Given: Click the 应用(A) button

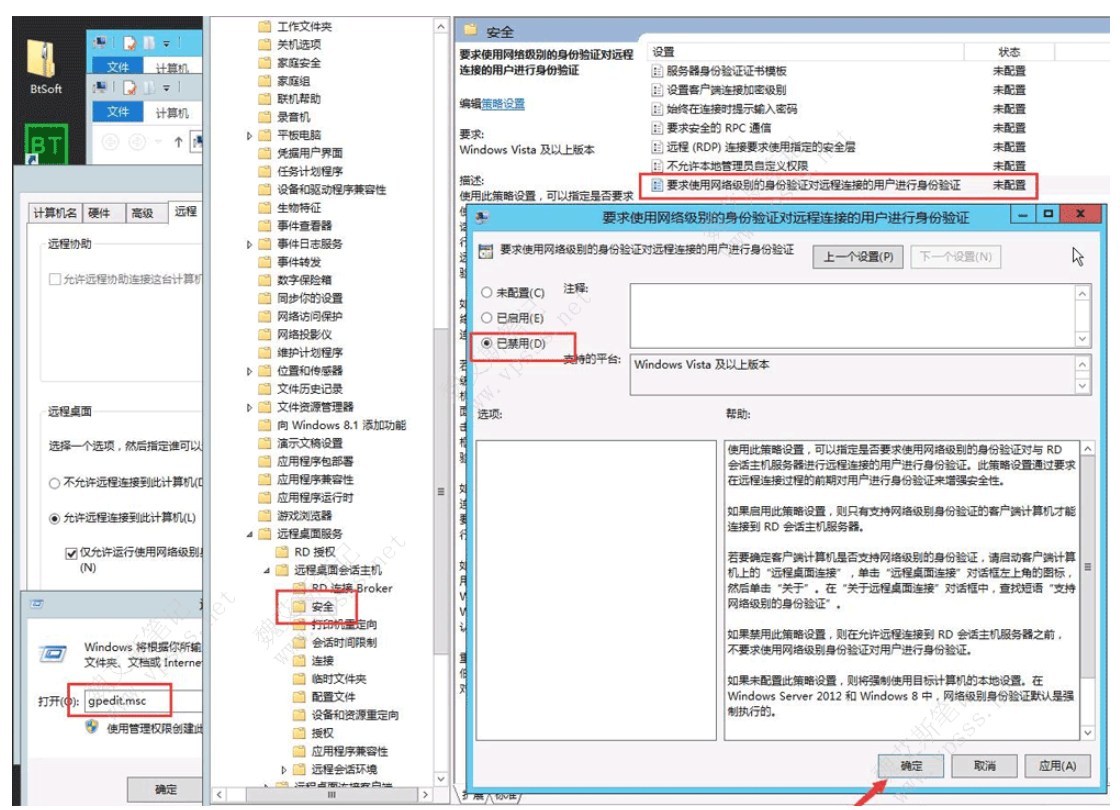Looking at the screenshot, I should pyautogui.click(x=1056, y=766).
